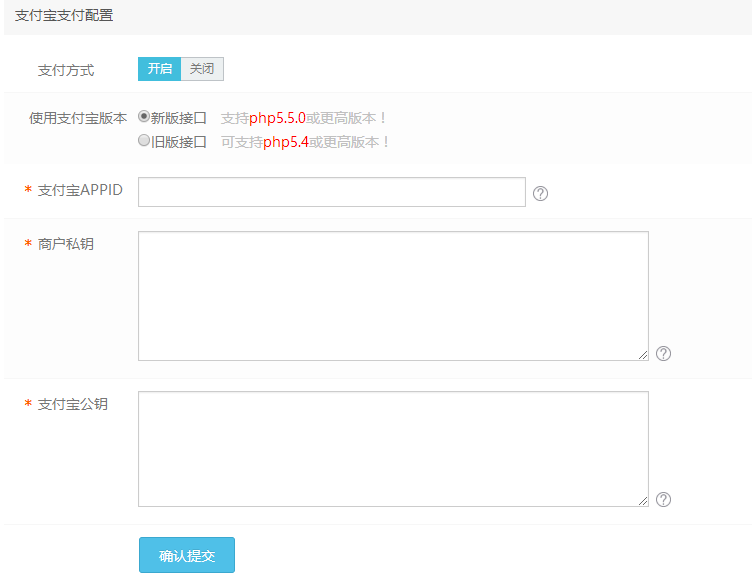The height and width of the screenshot is (588, 752).
Task: Switch payment method to 开启
Action: [x=159, y=69]
